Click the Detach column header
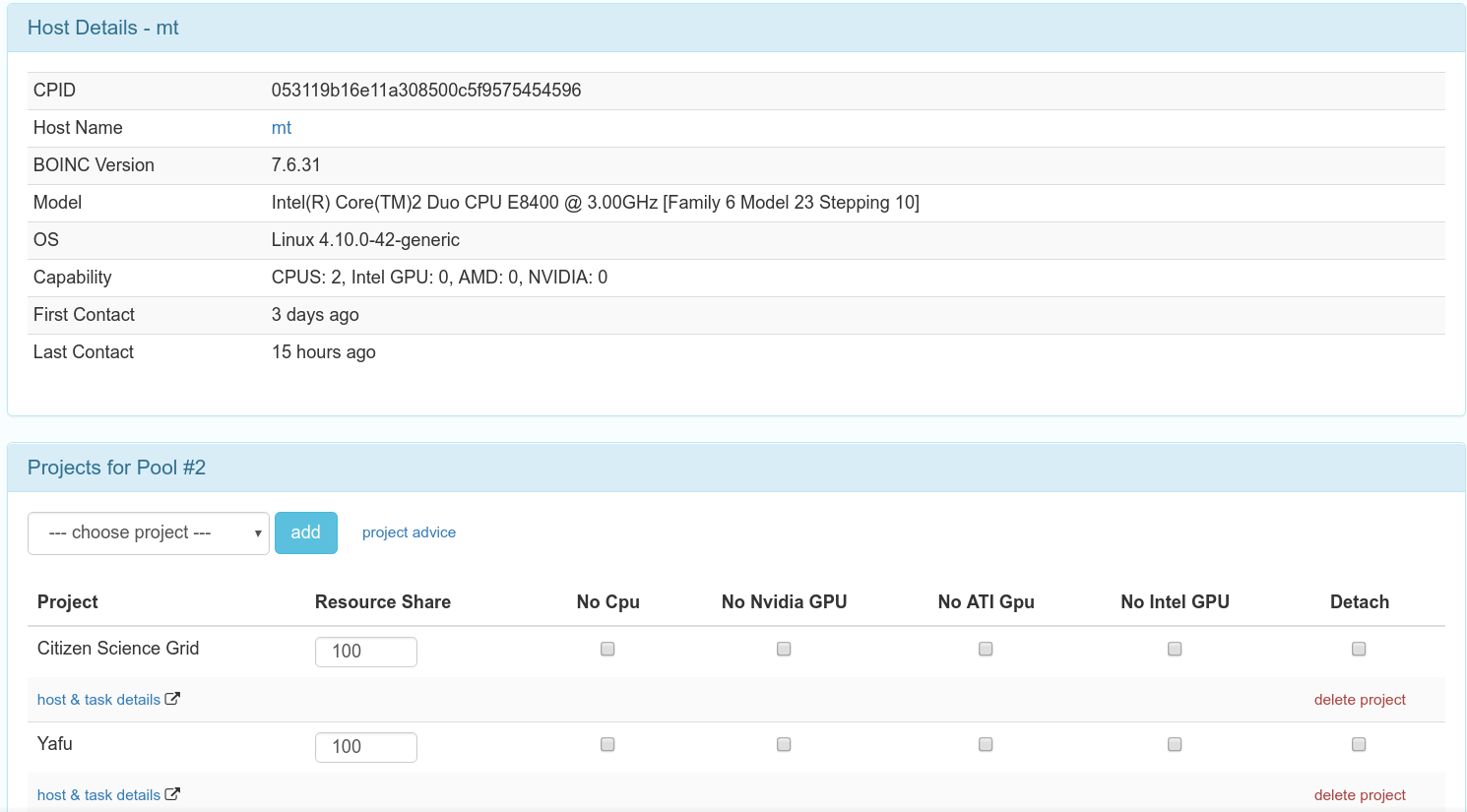The height and width of the screenshot is (812, 1467). coord(1360,602)
